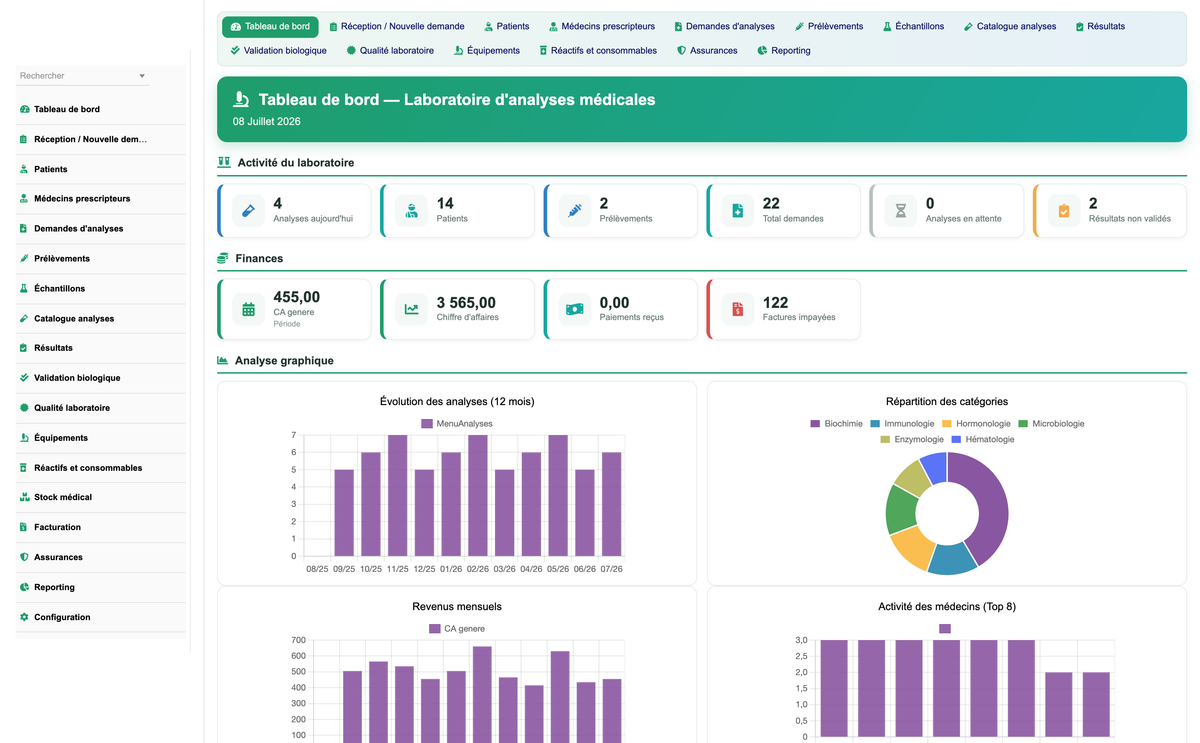The image size is (1200, 743).
Task: Click the Résultats non validés clipboard icon
Action: (1064, 211)
